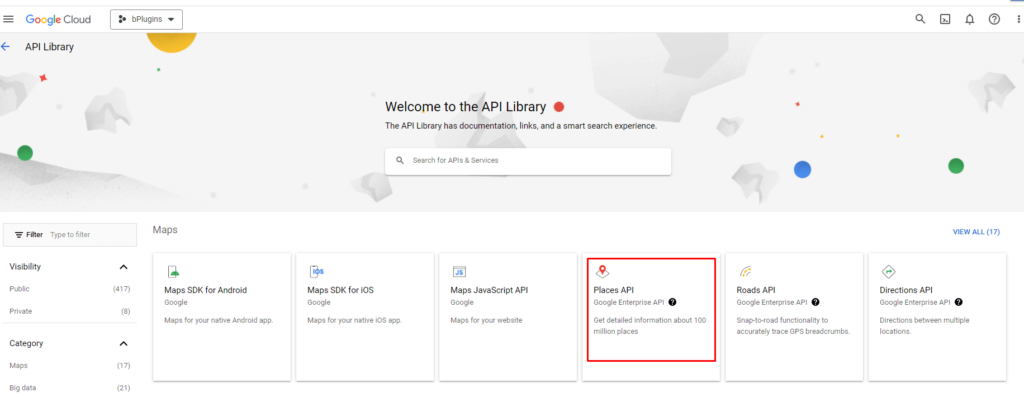This screenshot has height=397, width=1024.
Task: Collapse the Visibility section
Action: click(123, 266)
